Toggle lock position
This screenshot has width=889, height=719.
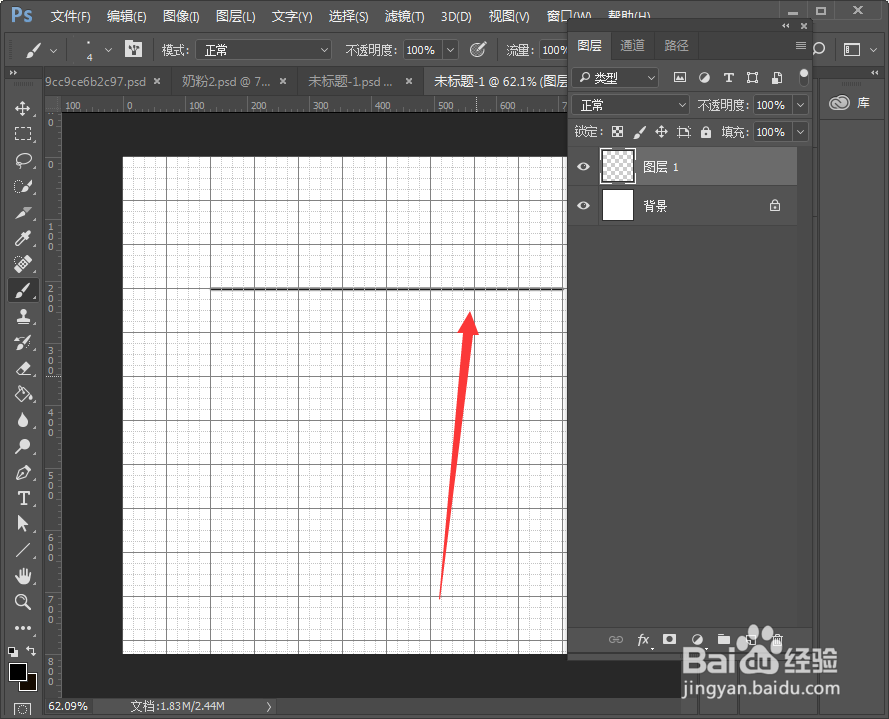(661, 132)
